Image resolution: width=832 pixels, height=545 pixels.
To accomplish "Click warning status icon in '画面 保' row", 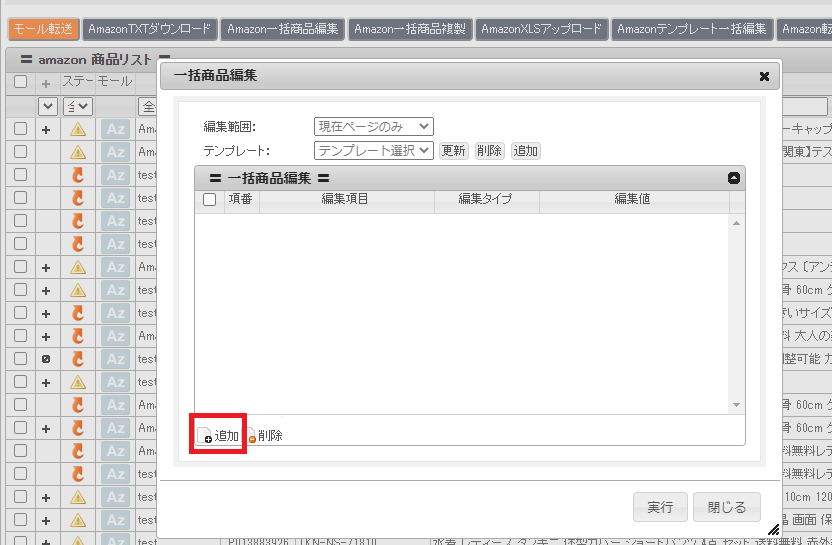I will point(78,520).
